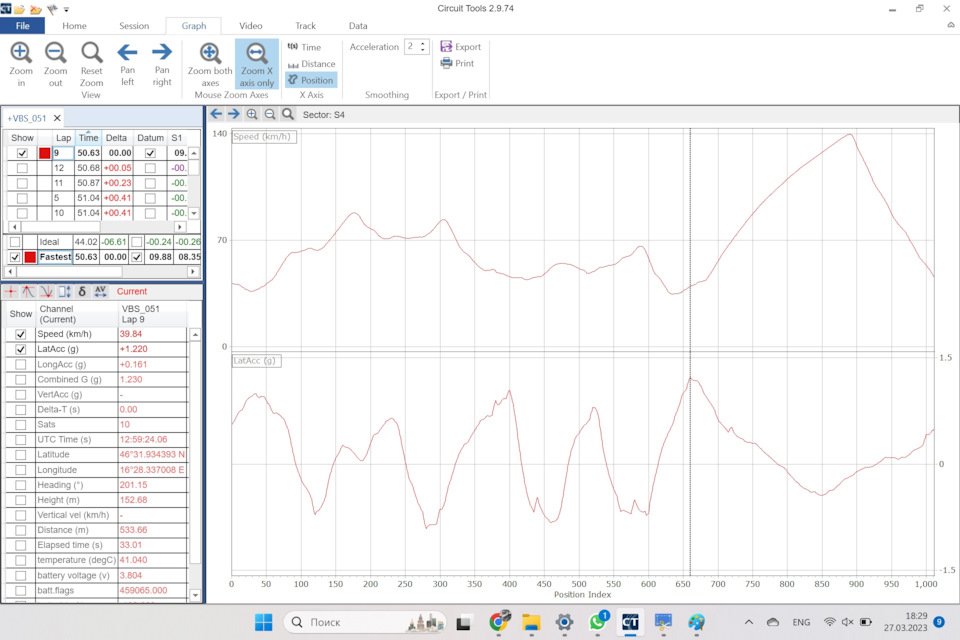Open Windows Start menu
The height and width of the screenshot is (640, 960).
tap(263, 622)
